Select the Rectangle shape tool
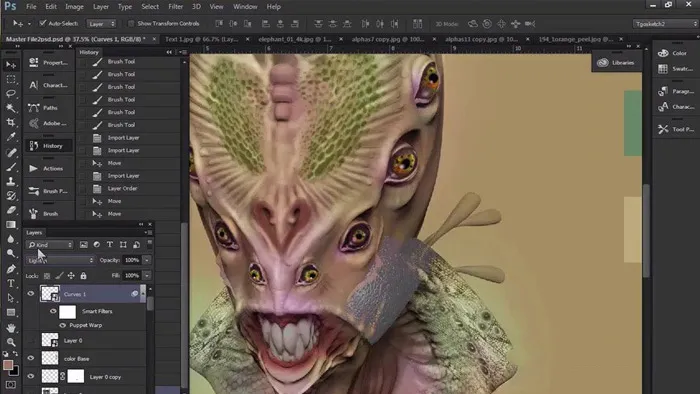This screenshot has width=700, height=394. click(11, 312)
